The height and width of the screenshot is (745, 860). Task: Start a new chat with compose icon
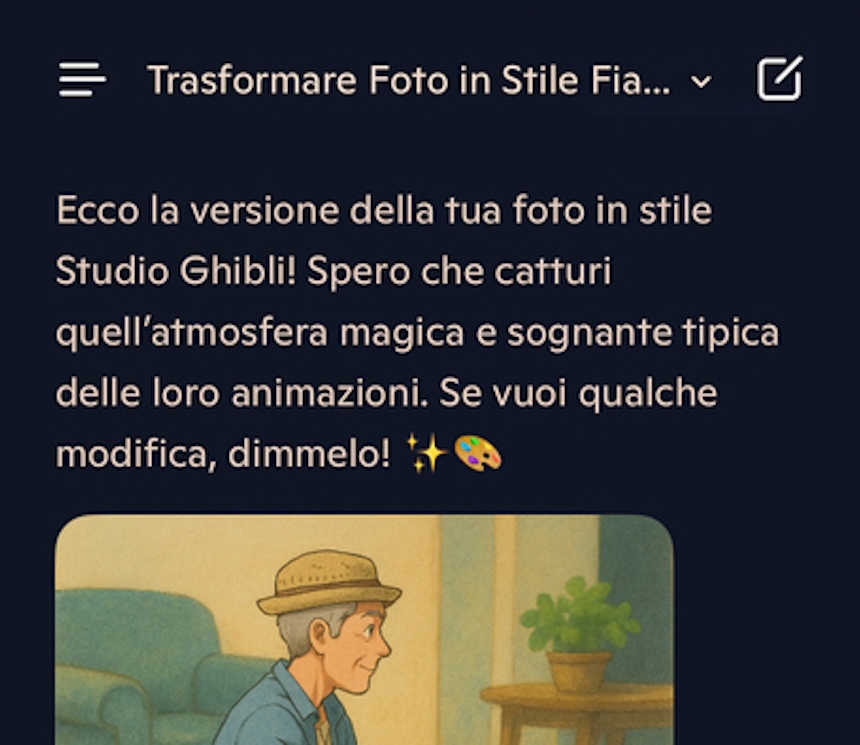779,78
